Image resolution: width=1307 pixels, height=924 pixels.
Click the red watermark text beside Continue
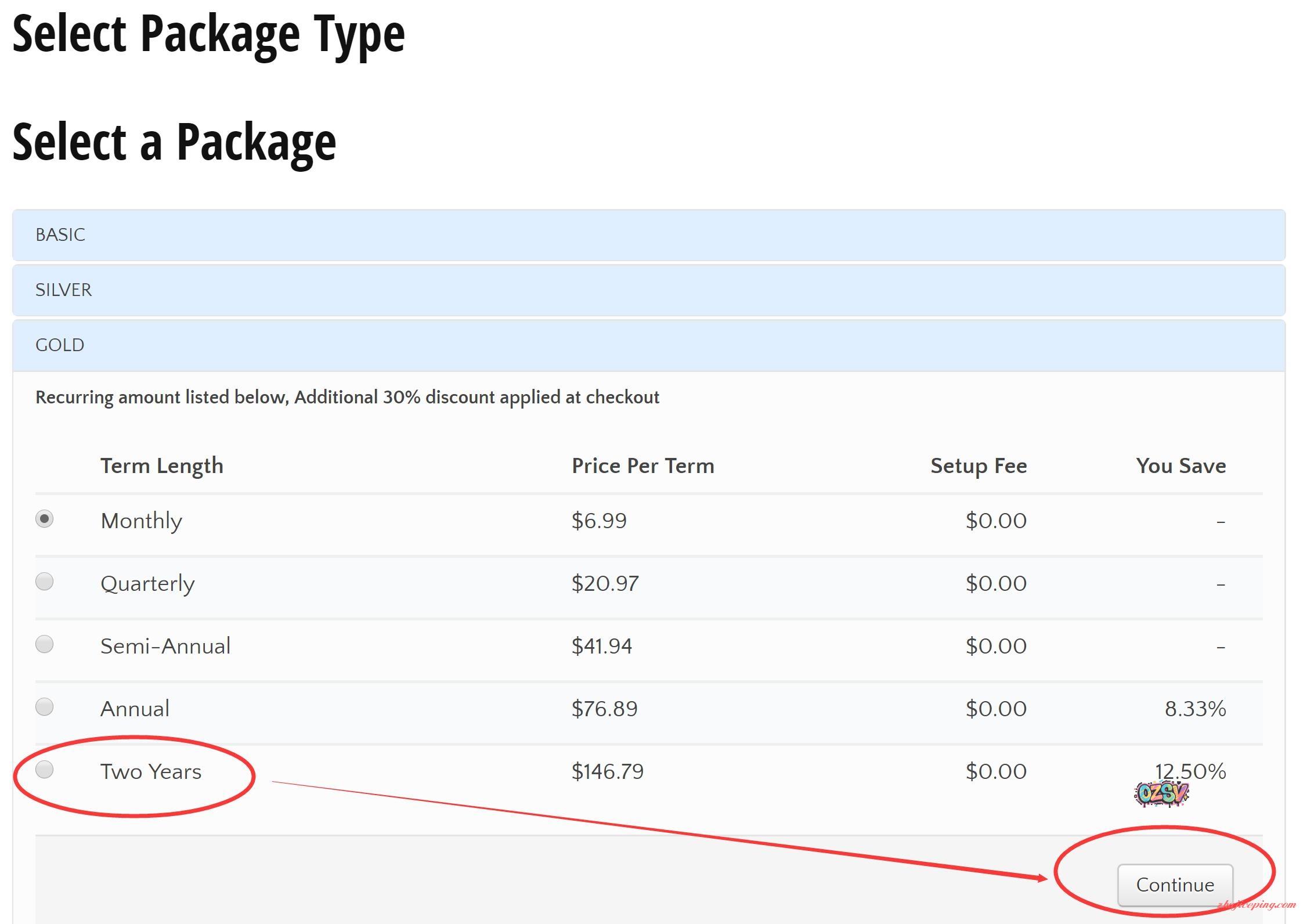[1257, 905]
